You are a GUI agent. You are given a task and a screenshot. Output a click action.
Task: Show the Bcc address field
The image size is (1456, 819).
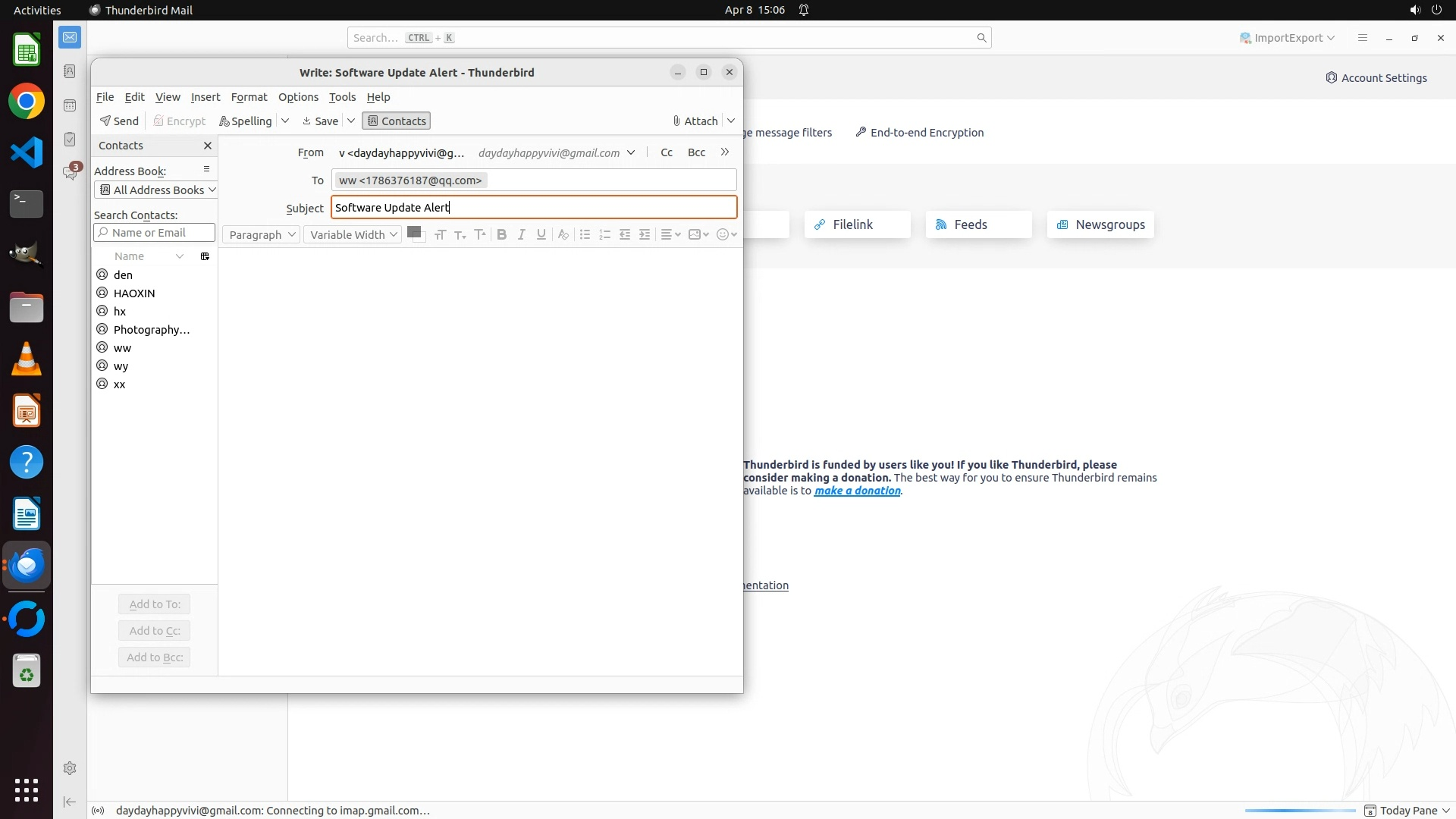[696, 152]
